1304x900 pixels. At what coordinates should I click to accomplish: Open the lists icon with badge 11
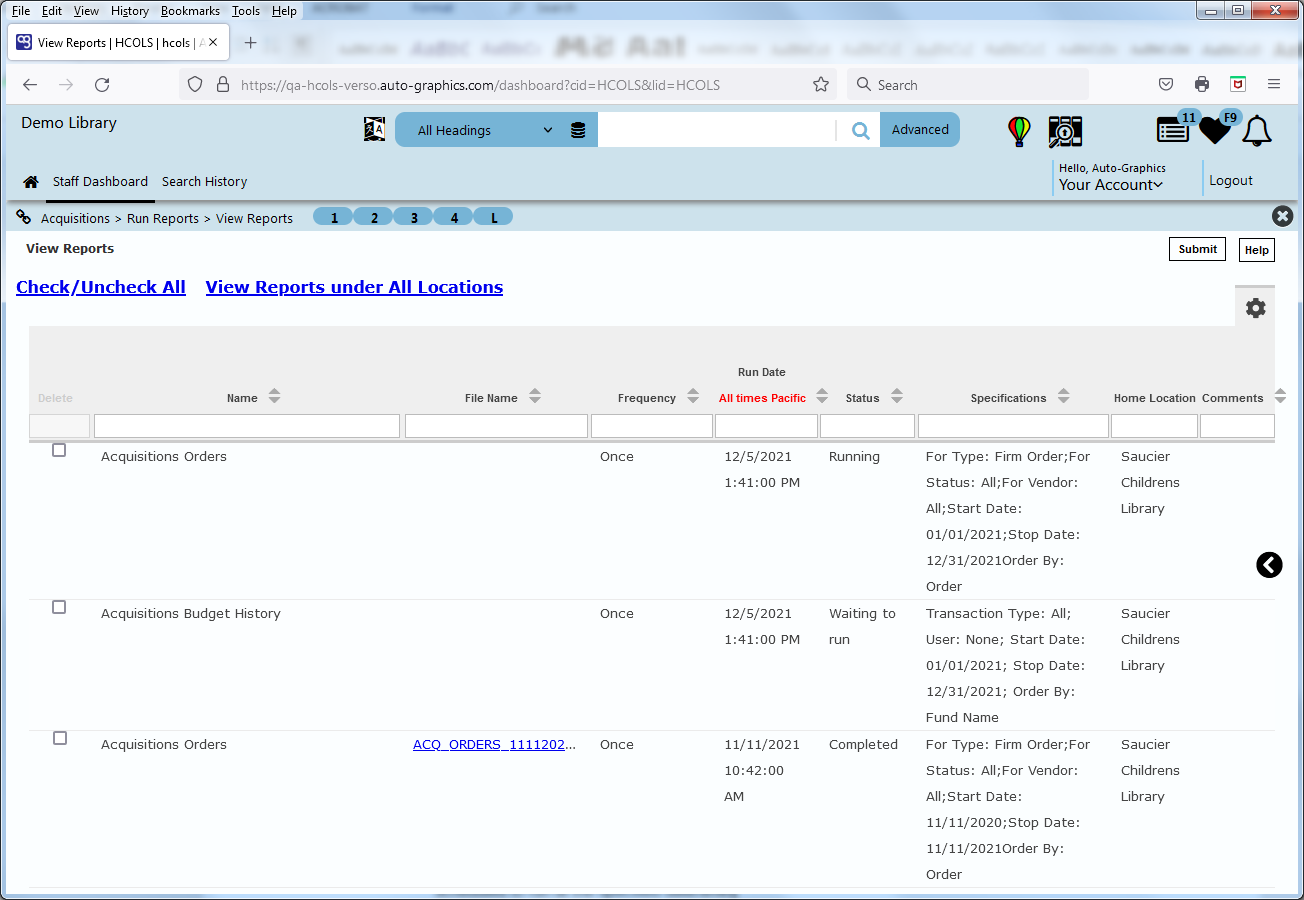[x=1173, y=130]
